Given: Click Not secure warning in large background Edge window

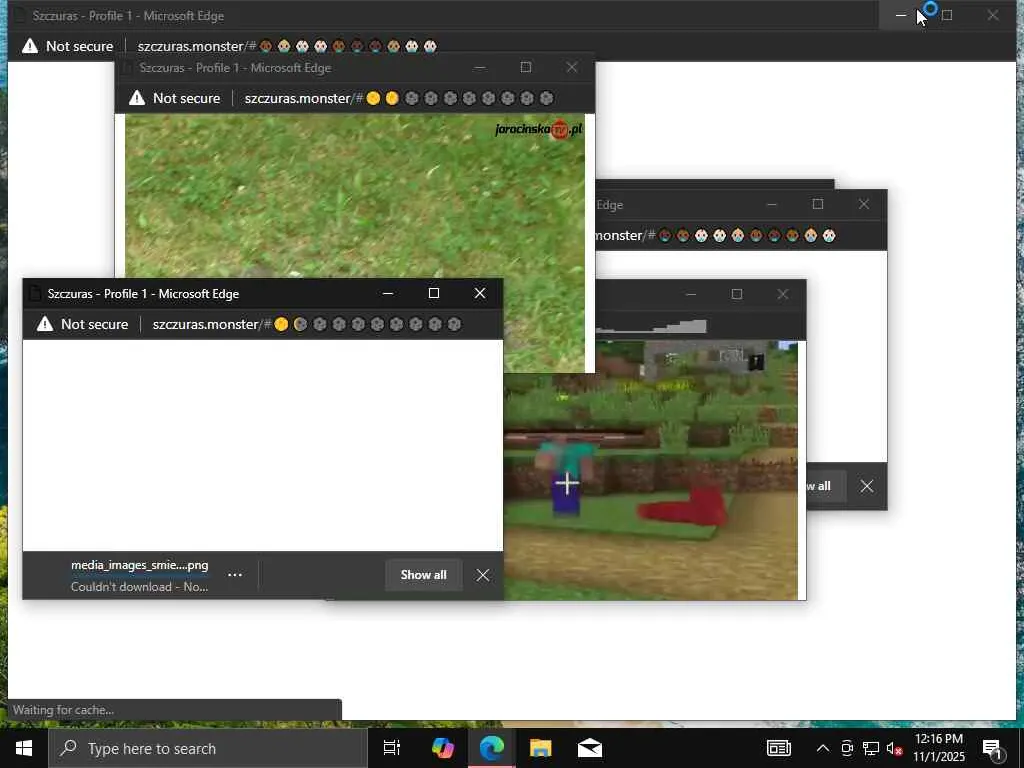Looking at the screenshot, I should [67, 46].
